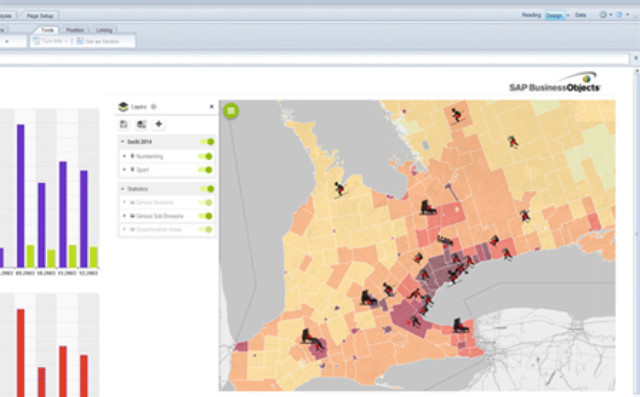This screenshot has width=640, height=397.
Task: Click the skate marker near bottom-left region
Action: click(x=311, y=338)
